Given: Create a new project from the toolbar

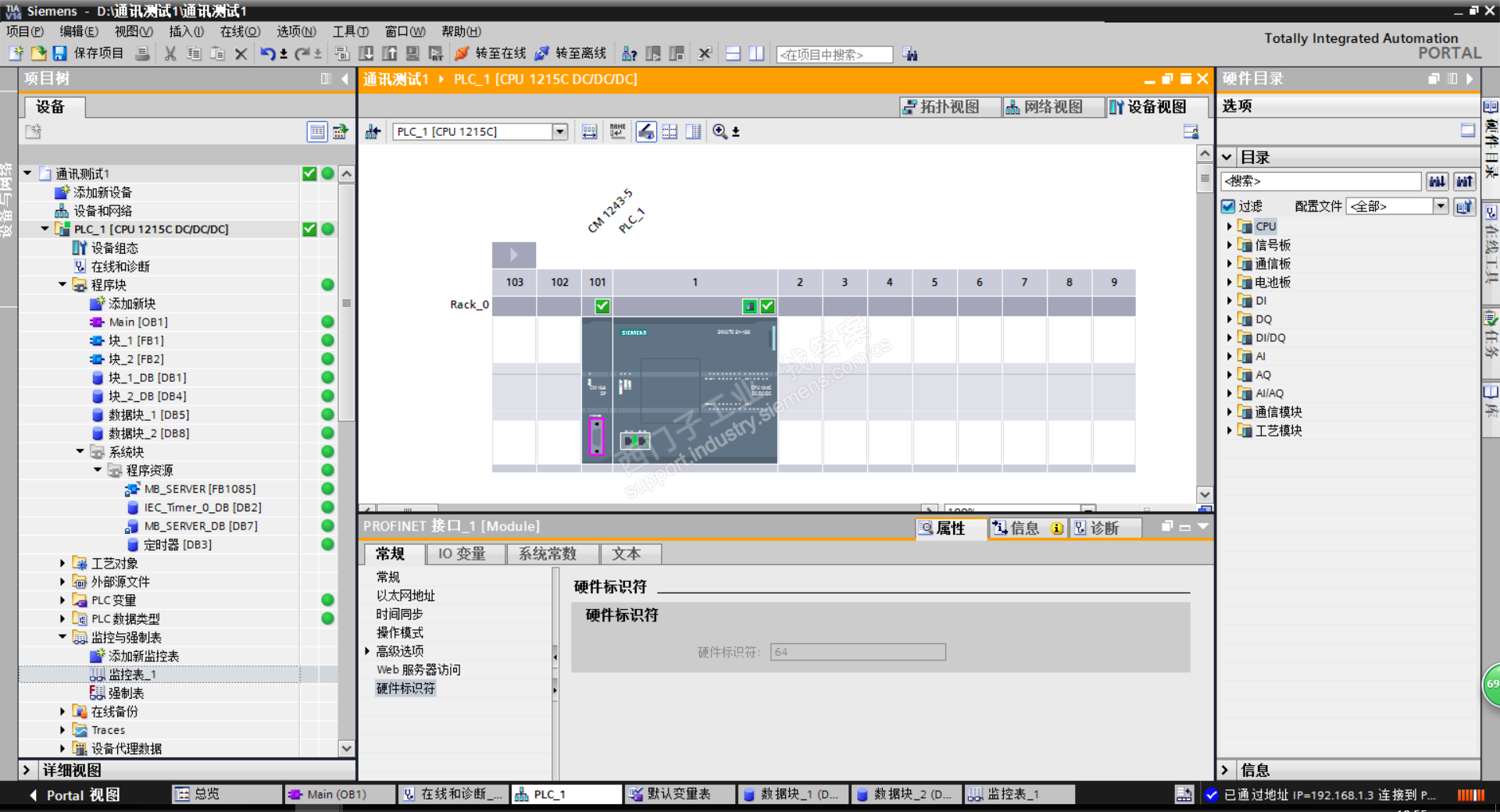Looking at the screenshot, I should coord(16,53).
